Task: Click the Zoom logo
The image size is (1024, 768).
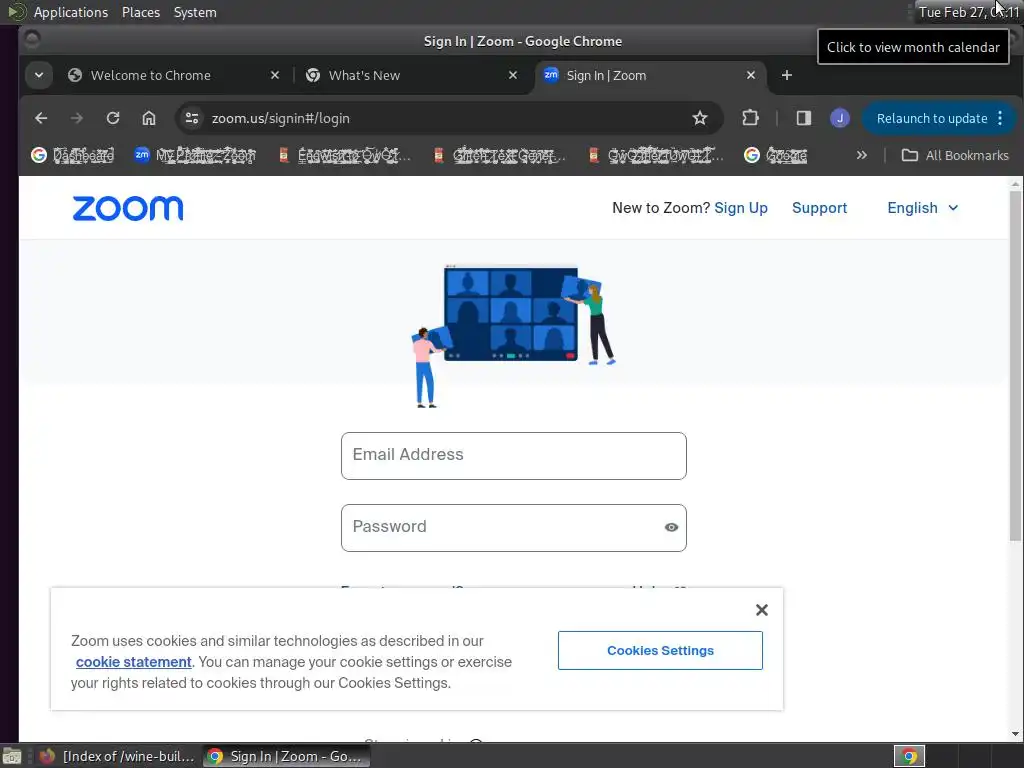Action: point(128,208)
